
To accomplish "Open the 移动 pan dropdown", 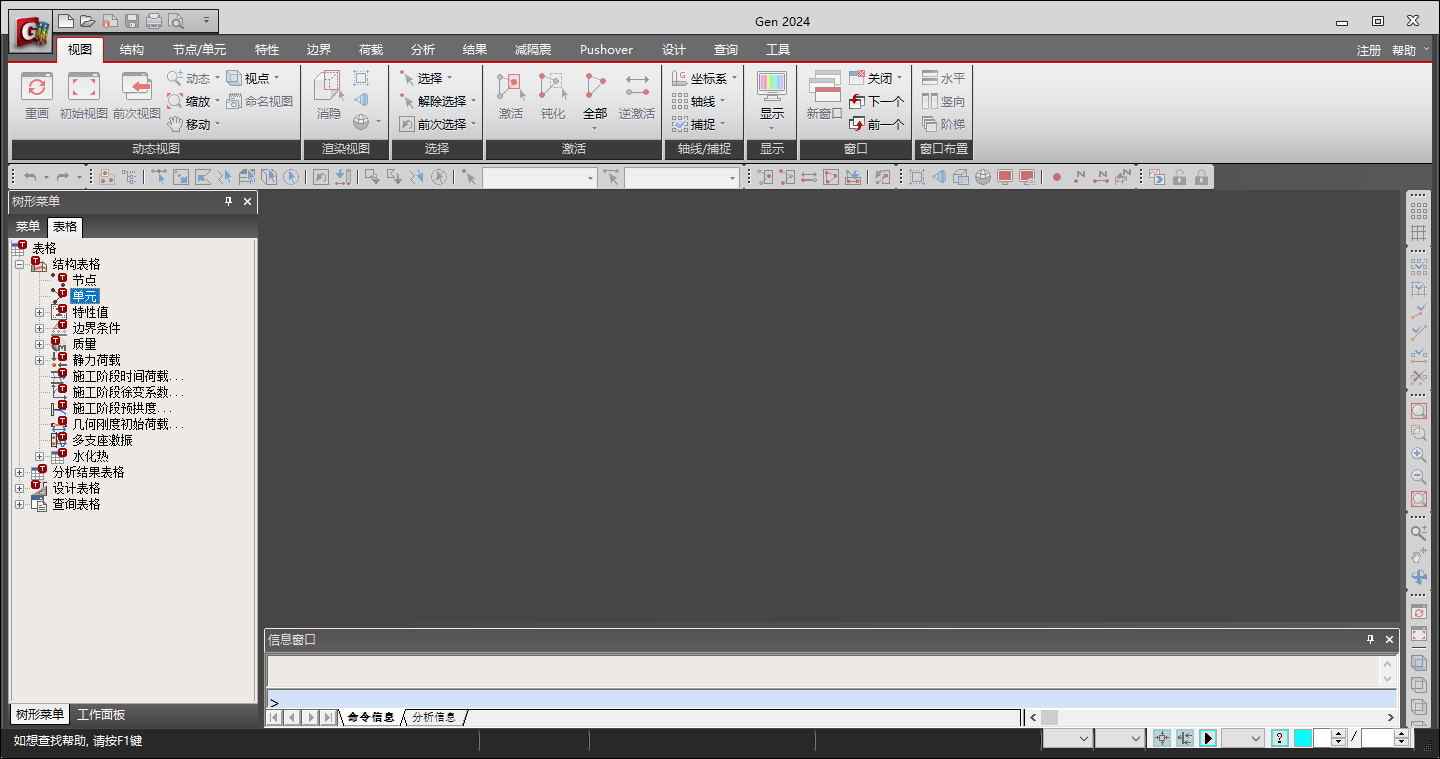I will tap(218, 124).
